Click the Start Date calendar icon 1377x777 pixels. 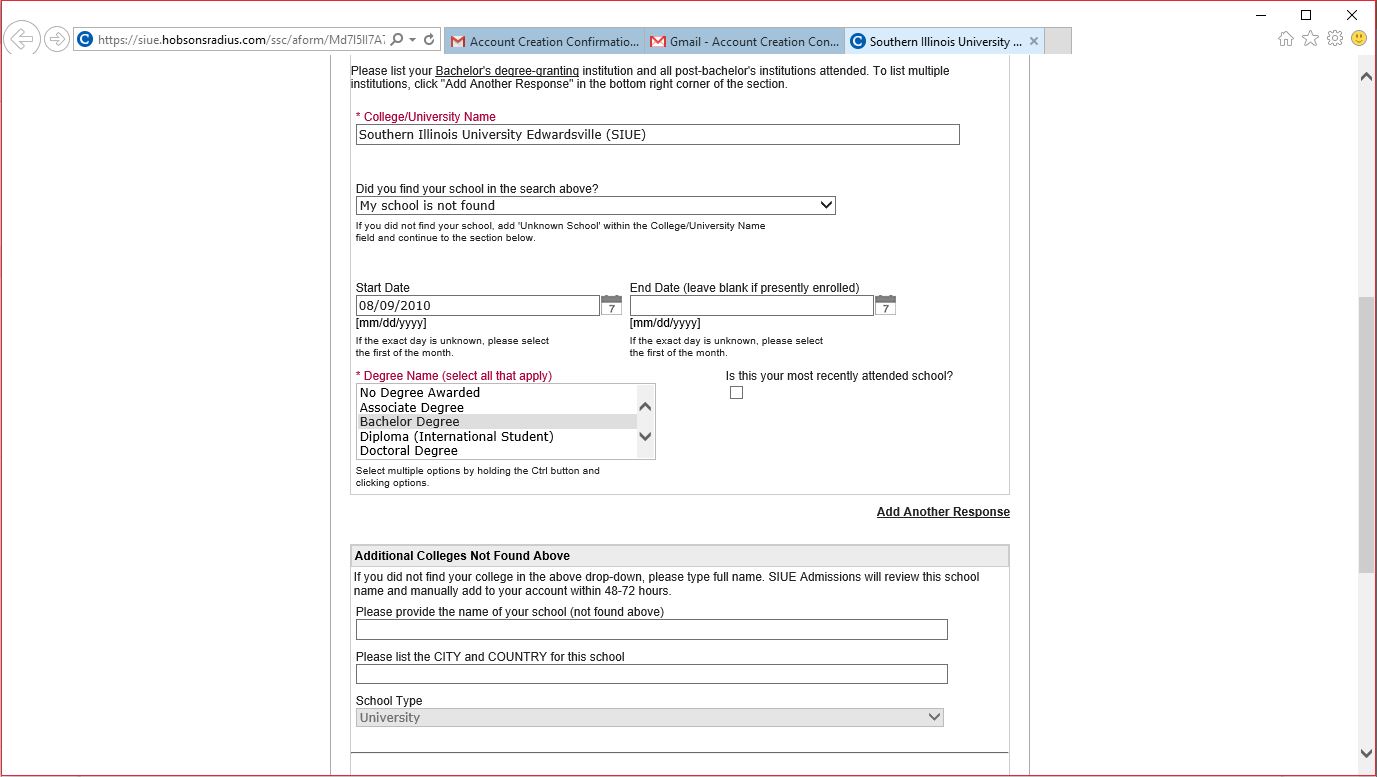click(611, 305)
